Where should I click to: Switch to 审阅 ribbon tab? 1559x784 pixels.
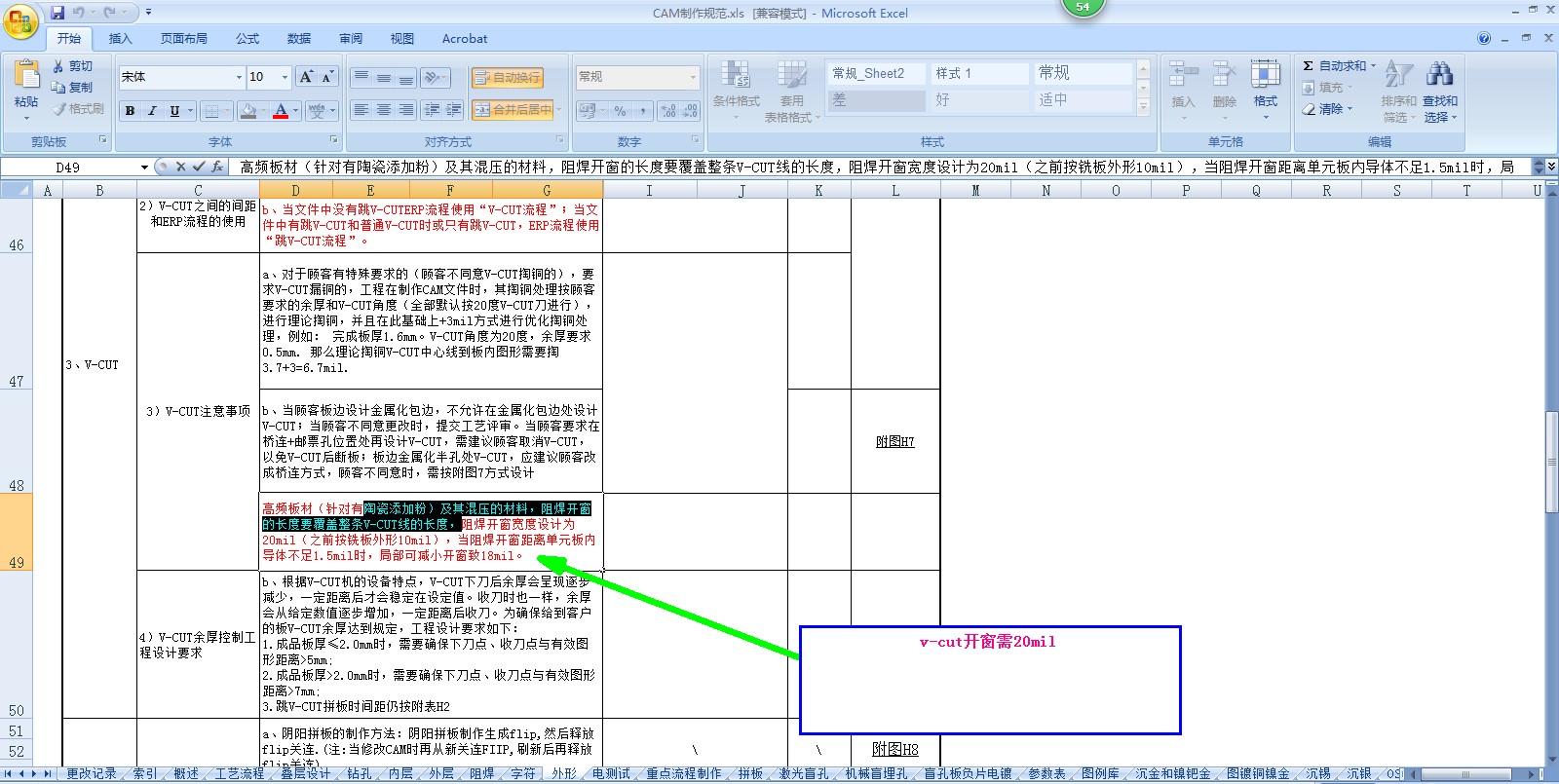click(351, 39)
